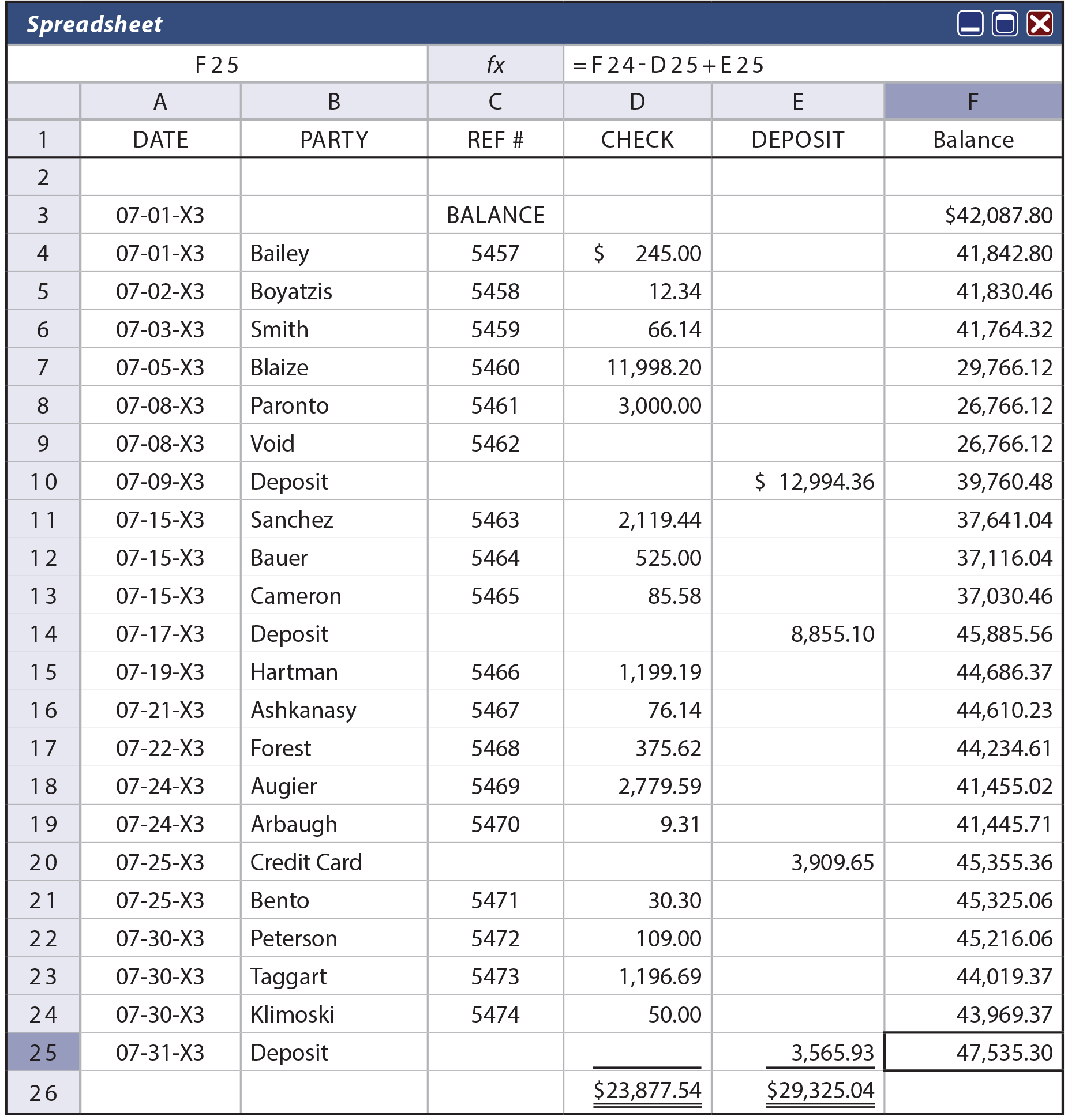Select column C header

point(496,102)
